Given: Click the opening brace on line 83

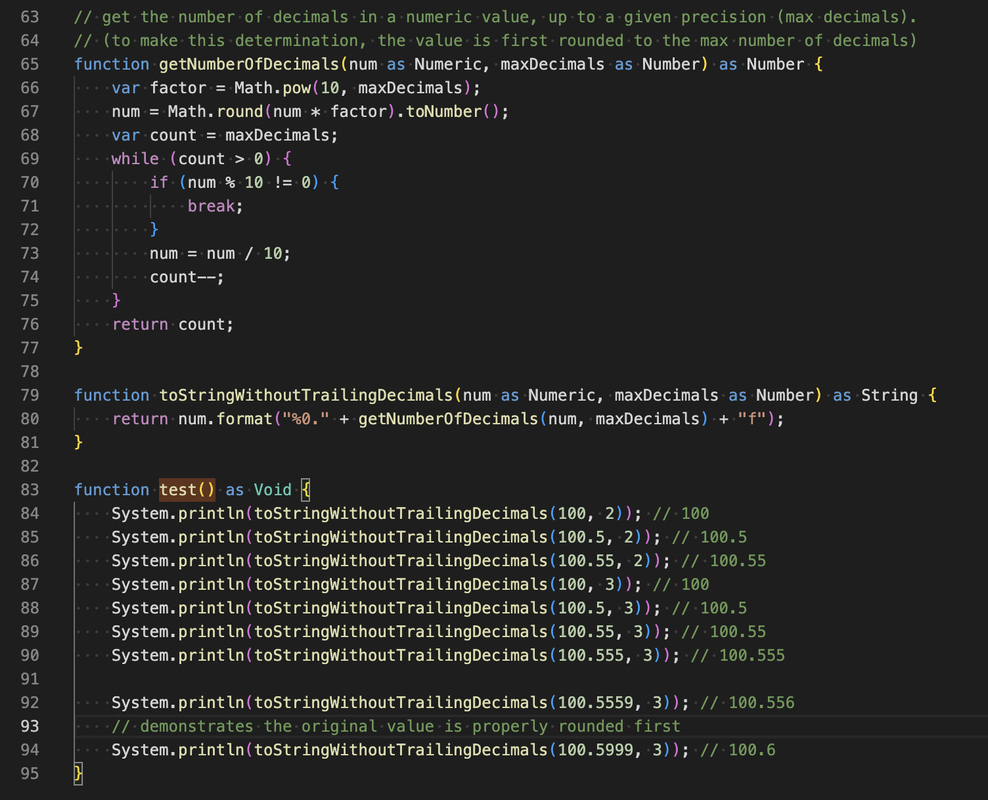Looking at the screenshot, I should 306,489.
